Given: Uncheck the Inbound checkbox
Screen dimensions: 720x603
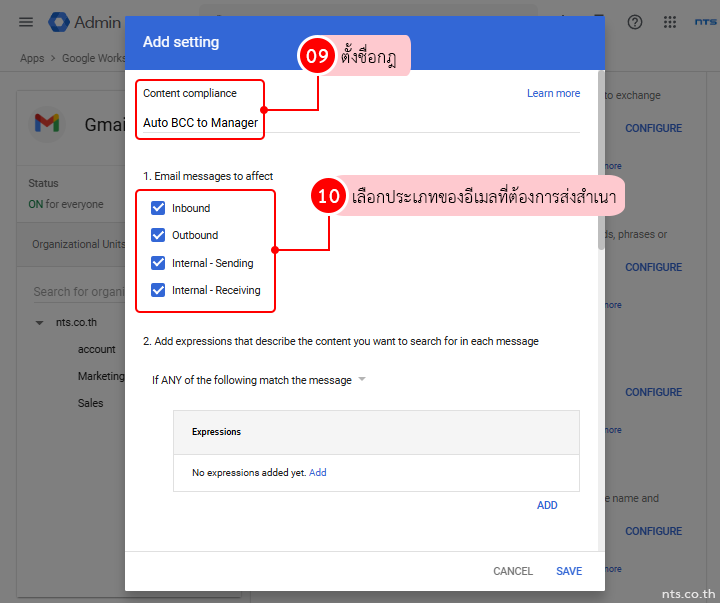Looking at the screenshot, I should [x=157, y=208].
